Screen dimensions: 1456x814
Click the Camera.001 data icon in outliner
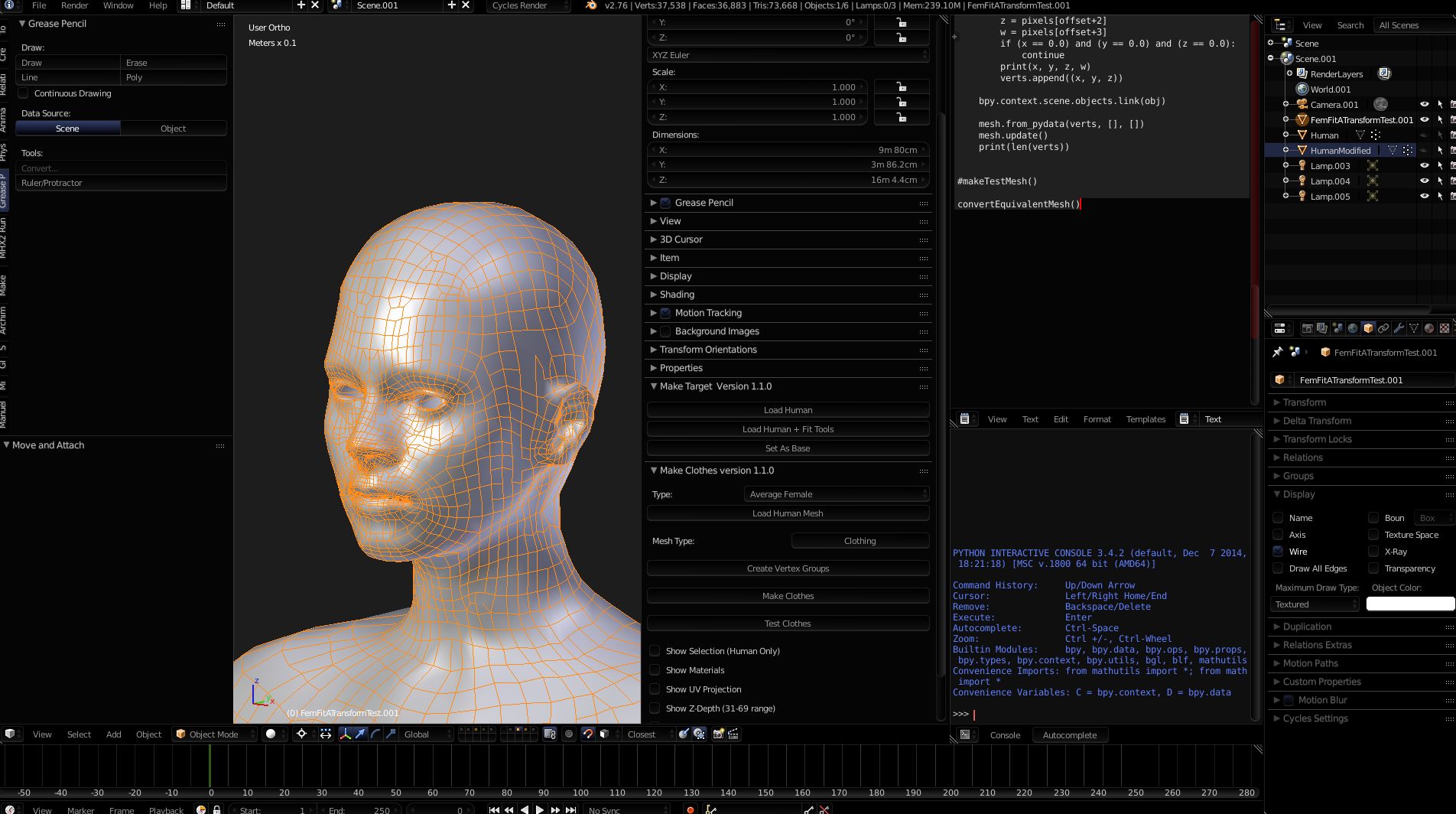[x=1380, y=104]
